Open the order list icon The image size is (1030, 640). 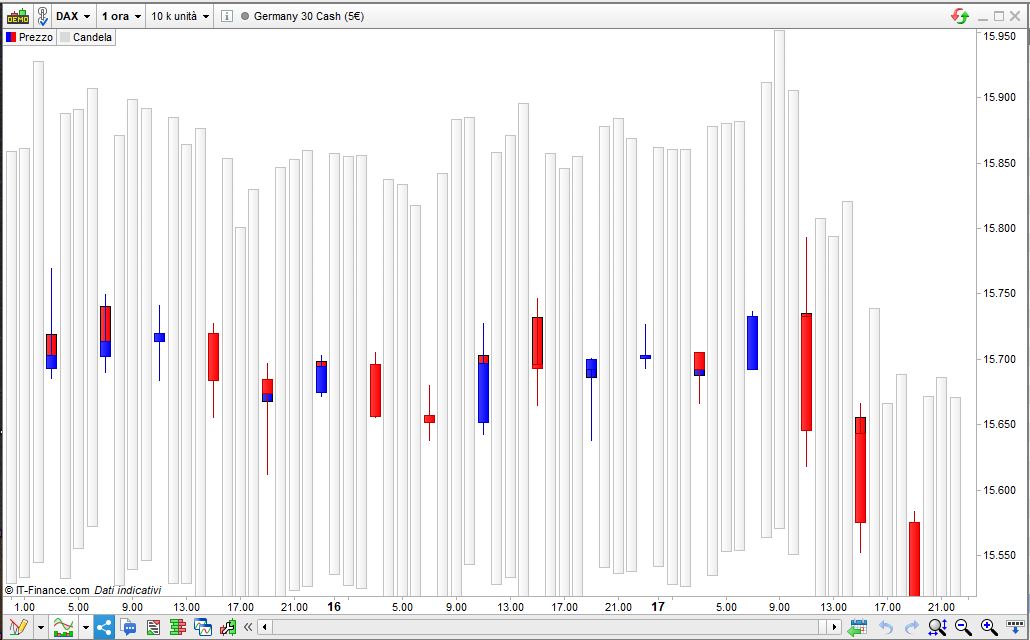153,627
